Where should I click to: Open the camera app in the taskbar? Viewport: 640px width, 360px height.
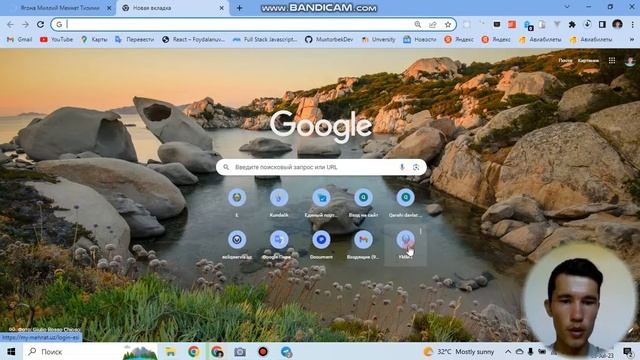pos(240,351)
